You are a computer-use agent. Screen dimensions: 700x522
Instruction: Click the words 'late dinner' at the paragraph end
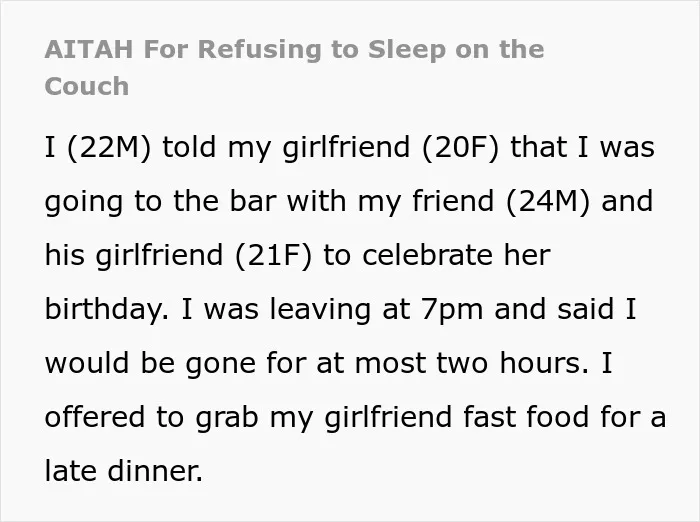(124, 471)
